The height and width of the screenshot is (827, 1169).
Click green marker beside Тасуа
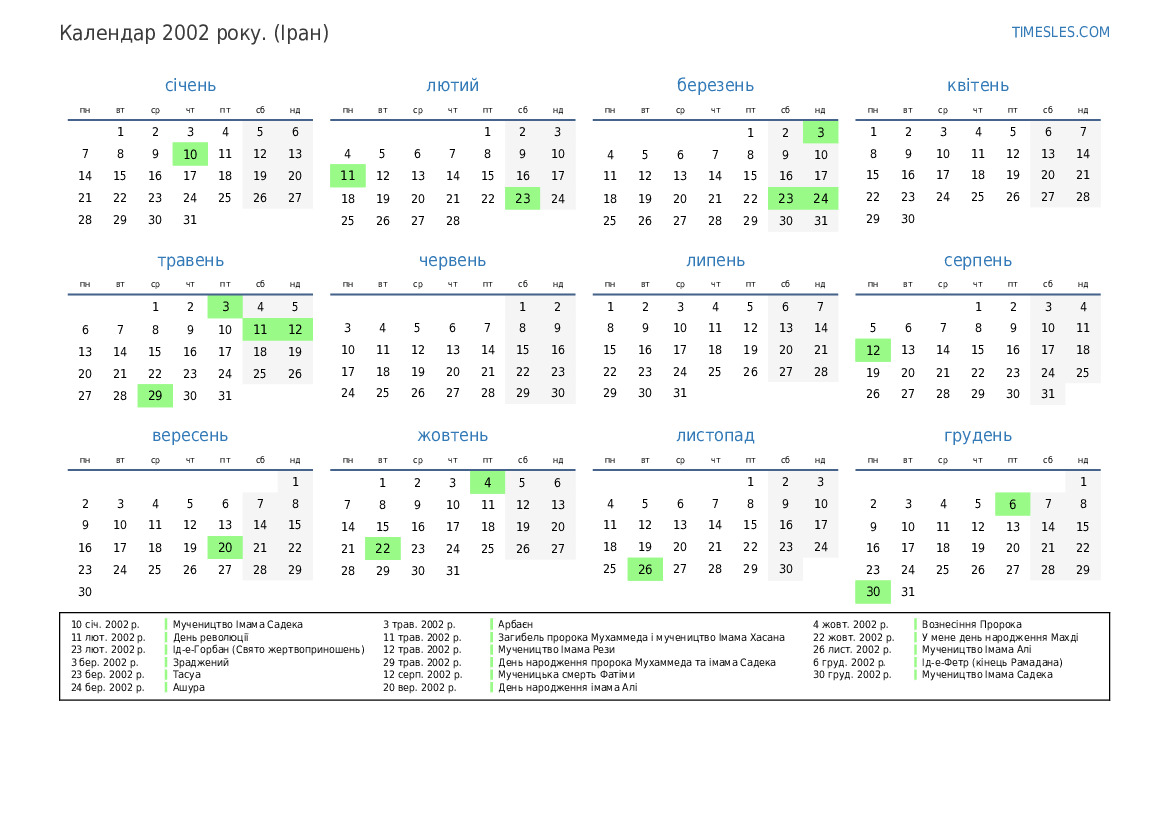(166, 675)
